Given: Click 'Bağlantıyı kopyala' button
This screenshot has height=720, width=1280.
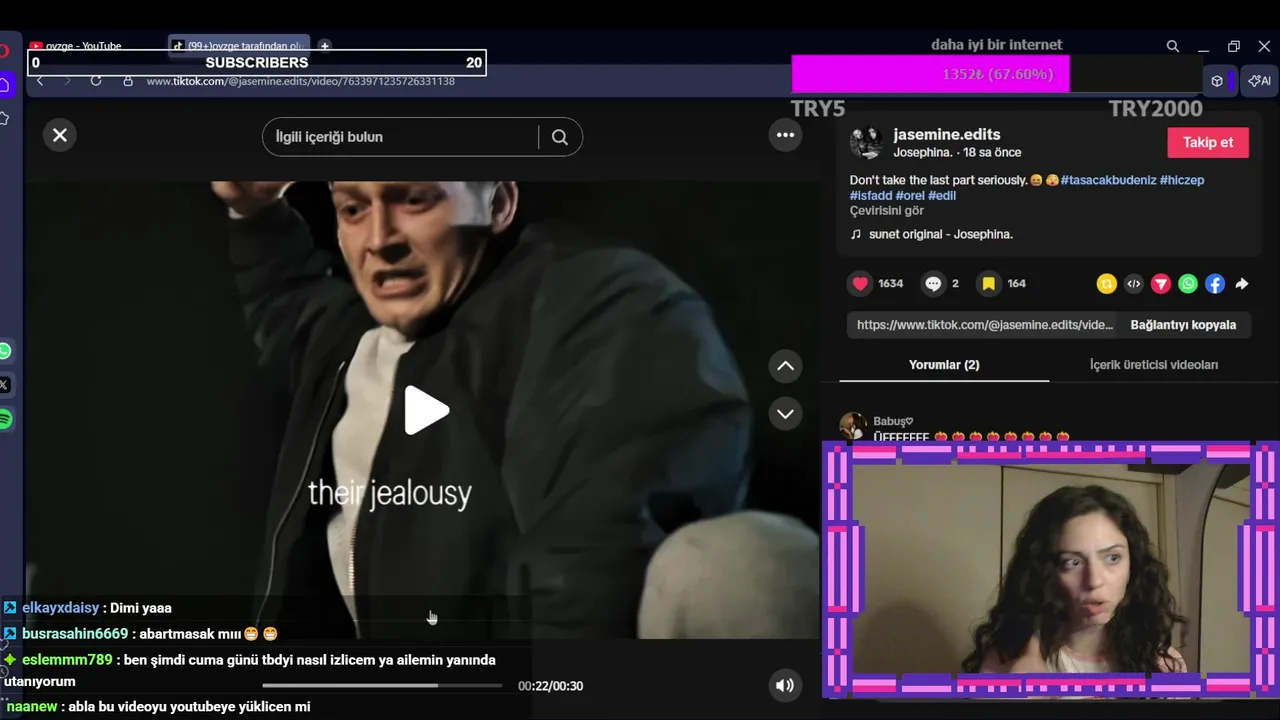Looking at the screenshot, I should click(x=1183, y=325).
